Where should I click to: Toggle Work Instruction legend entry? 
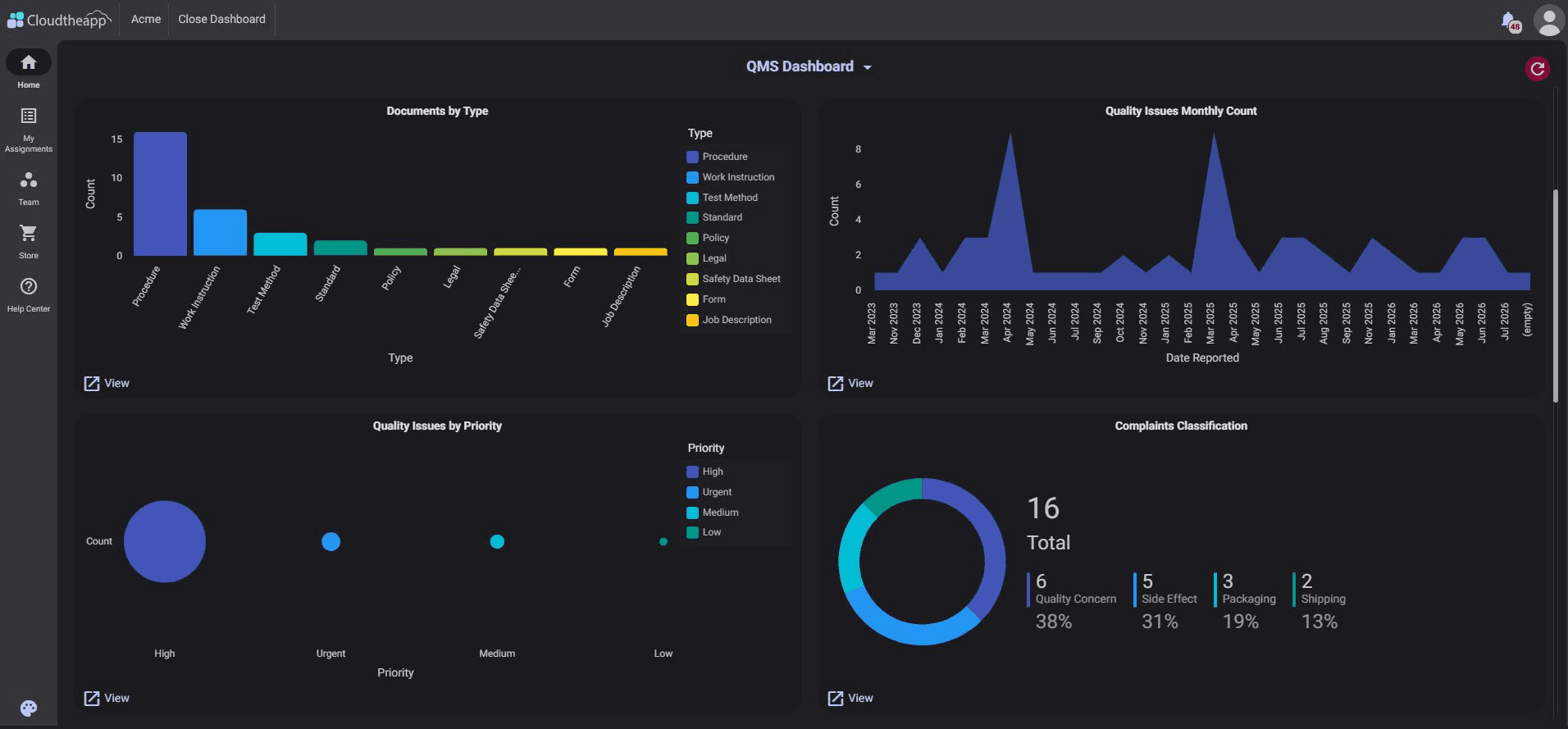point(730,177)
